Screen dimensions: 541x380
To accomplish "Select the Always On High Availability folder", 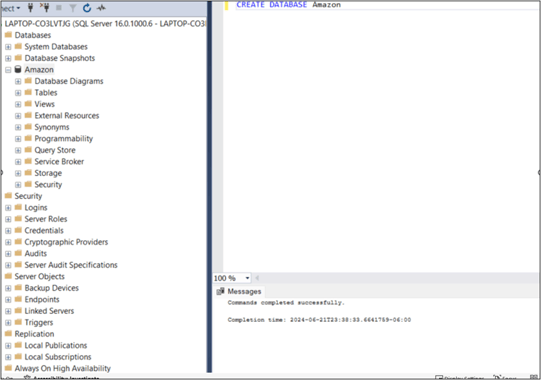I will [62, 368].
